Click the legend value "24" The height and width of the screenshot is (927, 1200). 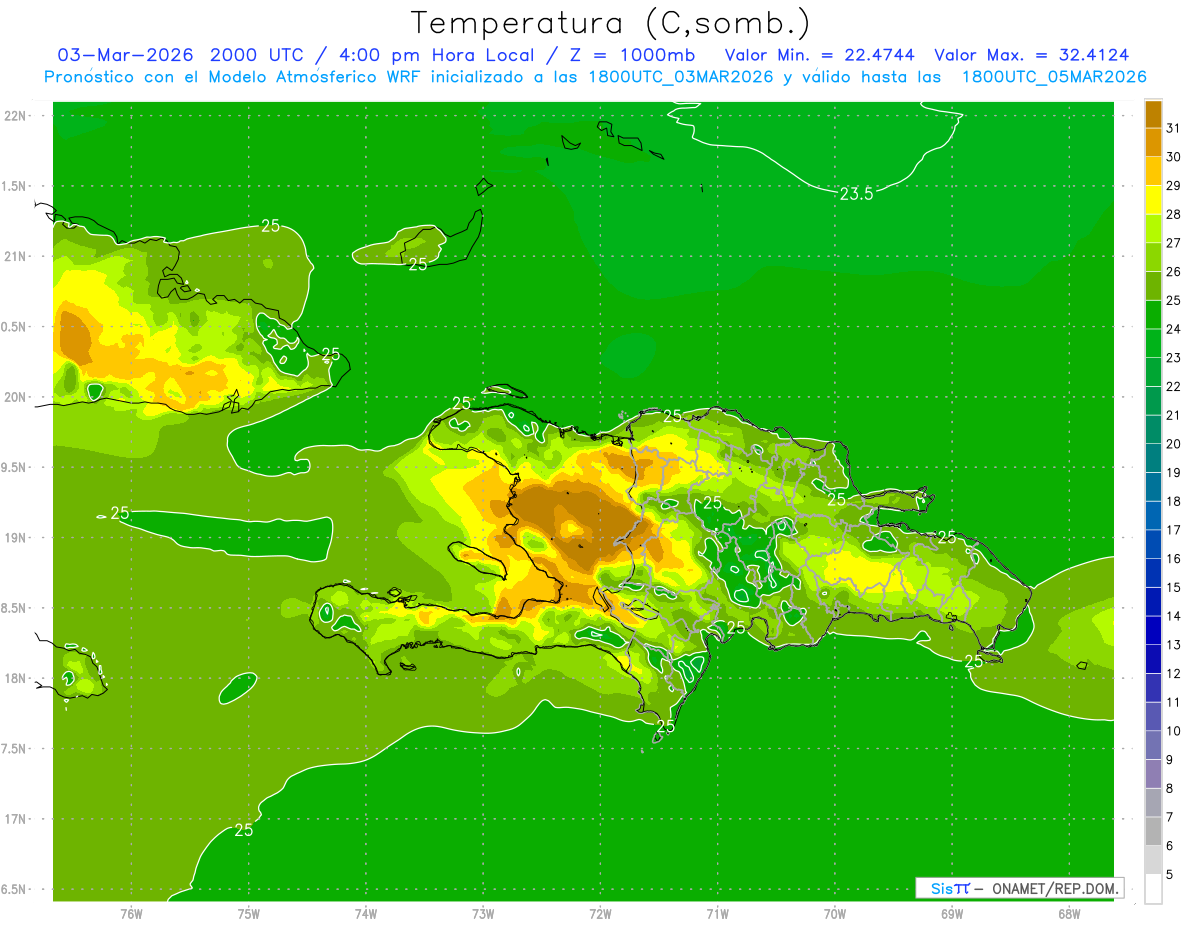click(1173, 329)
